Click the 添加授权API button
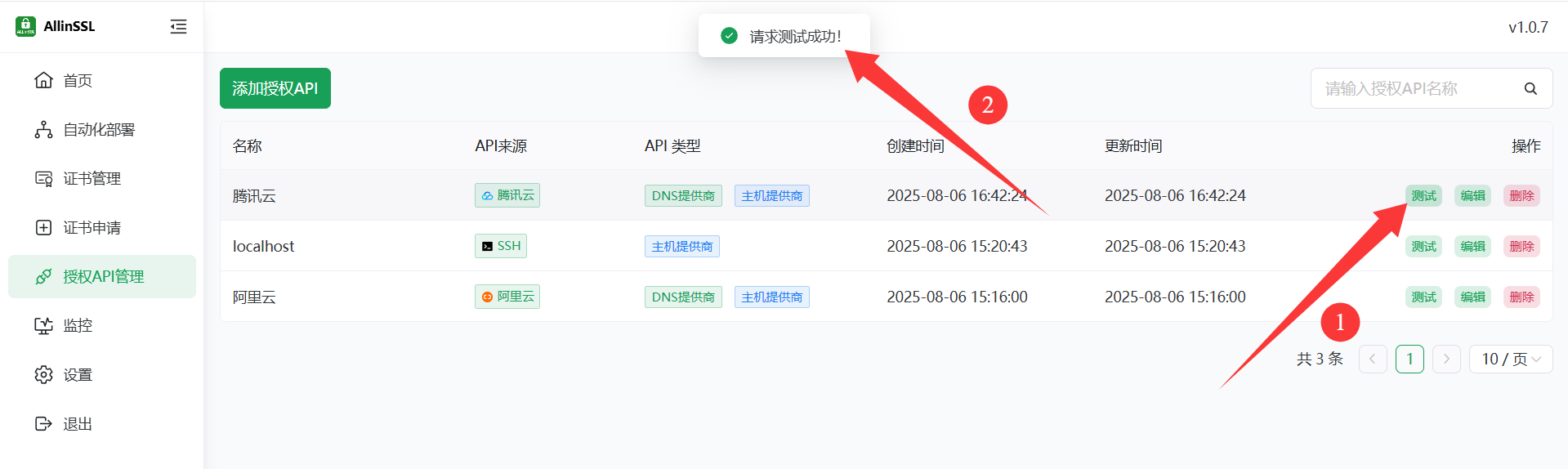Image resolution: width=1568 pixels, height=469 pixels. (275, 88)
